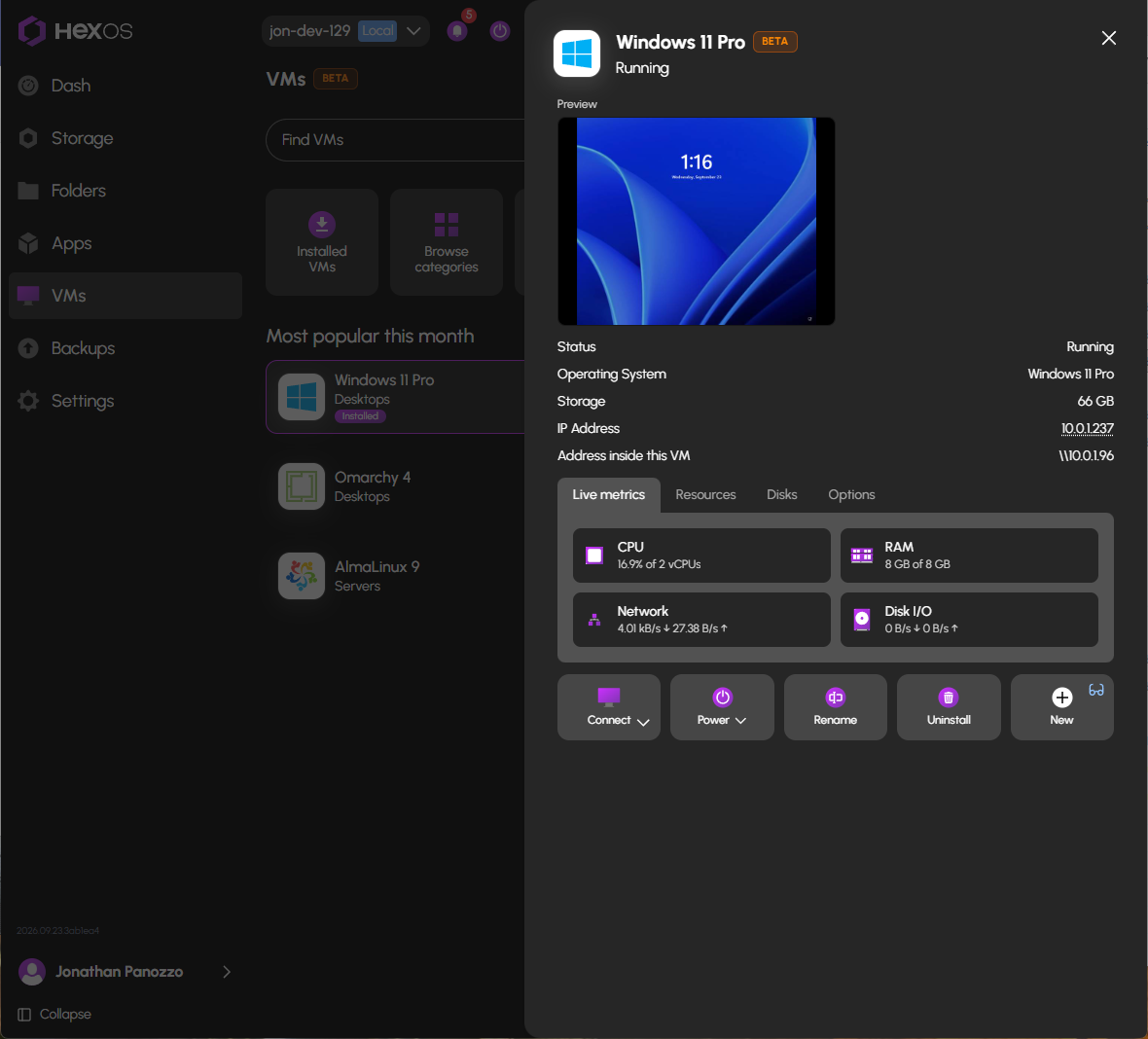Expand the Jonathan Panozzo user menu arrow
Image resolution: width=1148 pixels, height=1039 pixels.
(x=227, y=972)
